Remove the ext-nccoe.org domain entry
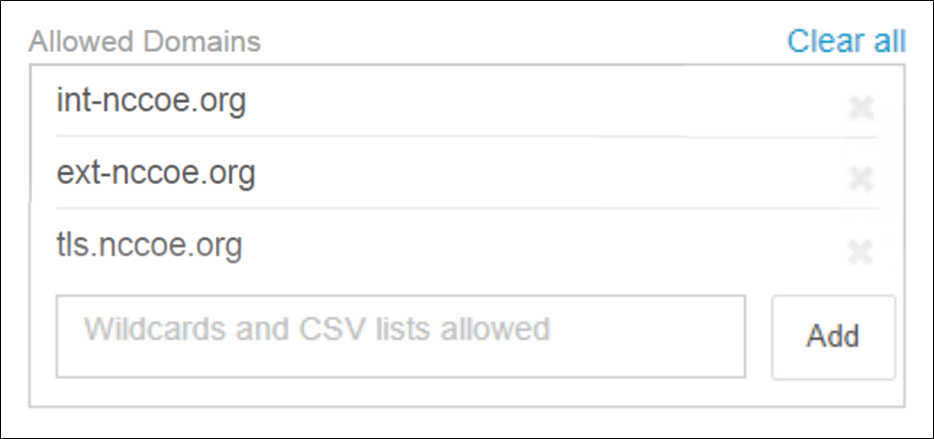934x439 pixels. click(860, 179)
